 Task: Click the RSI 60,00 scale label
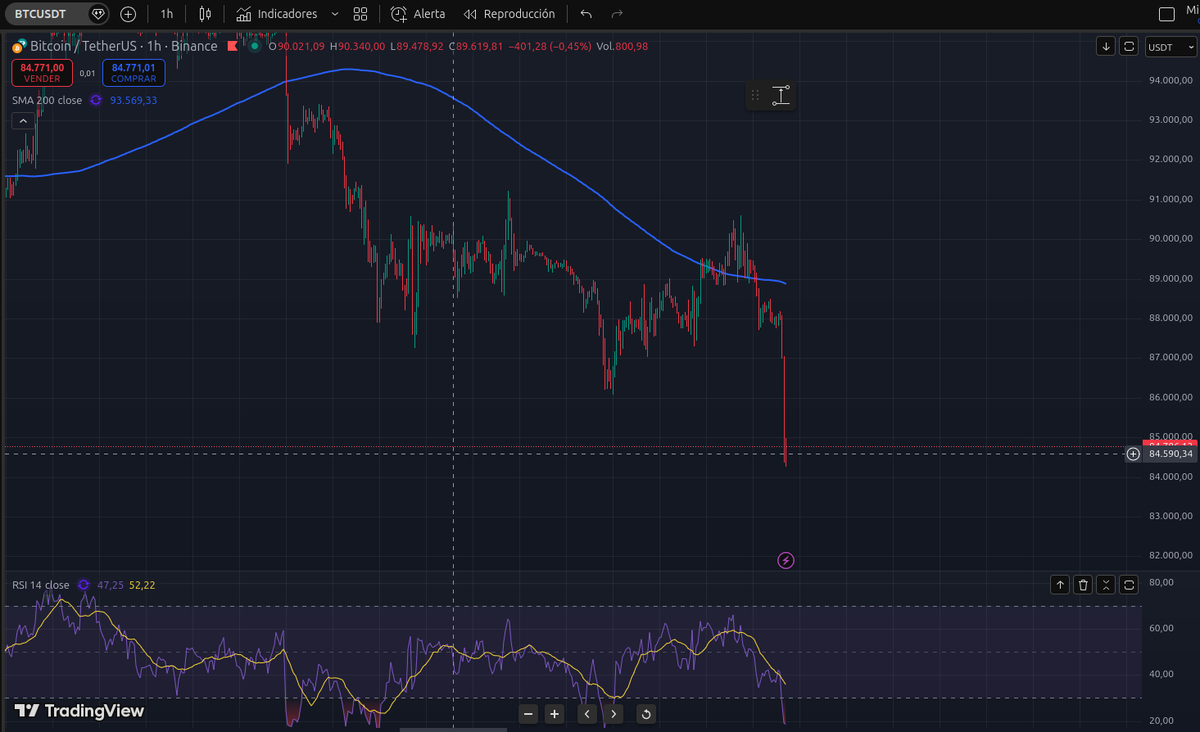point(1161,628)
